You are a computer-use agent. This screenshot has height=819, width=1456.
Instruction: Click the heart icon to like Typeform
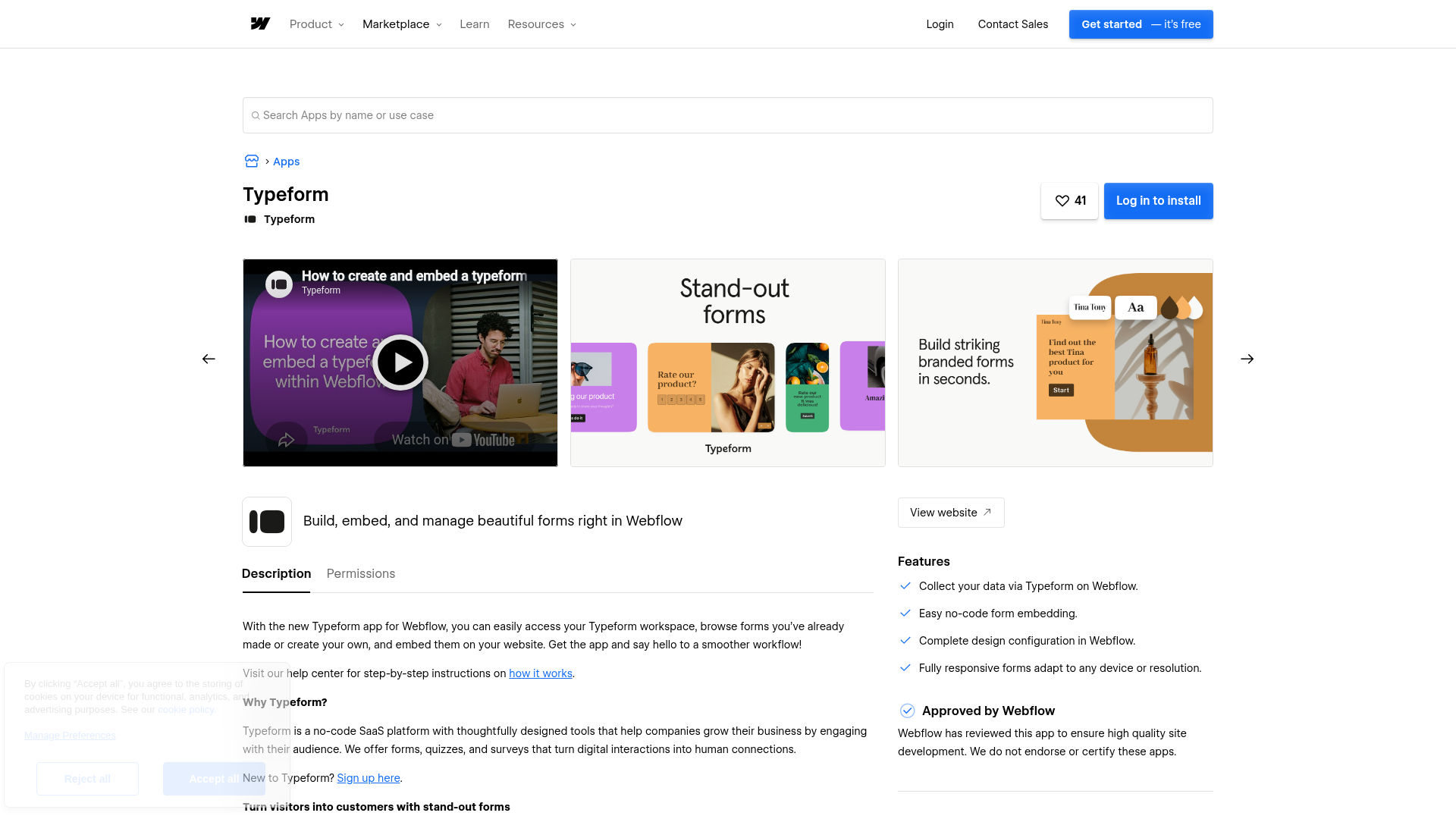1062,201
